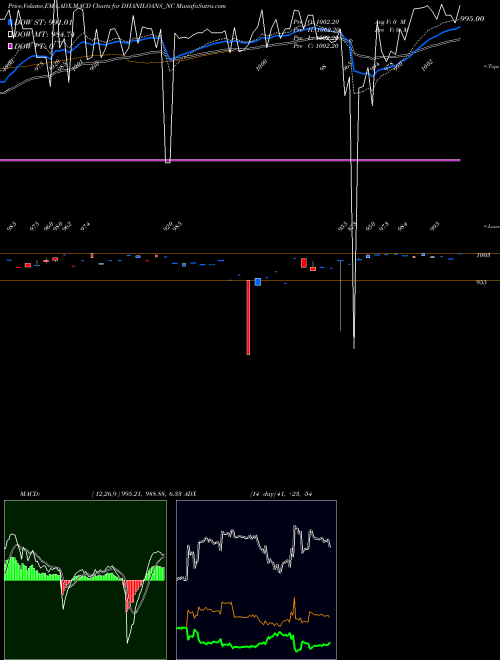Open the MACD histogram panel
Screen dimensions: 500x660
(85, 580)
